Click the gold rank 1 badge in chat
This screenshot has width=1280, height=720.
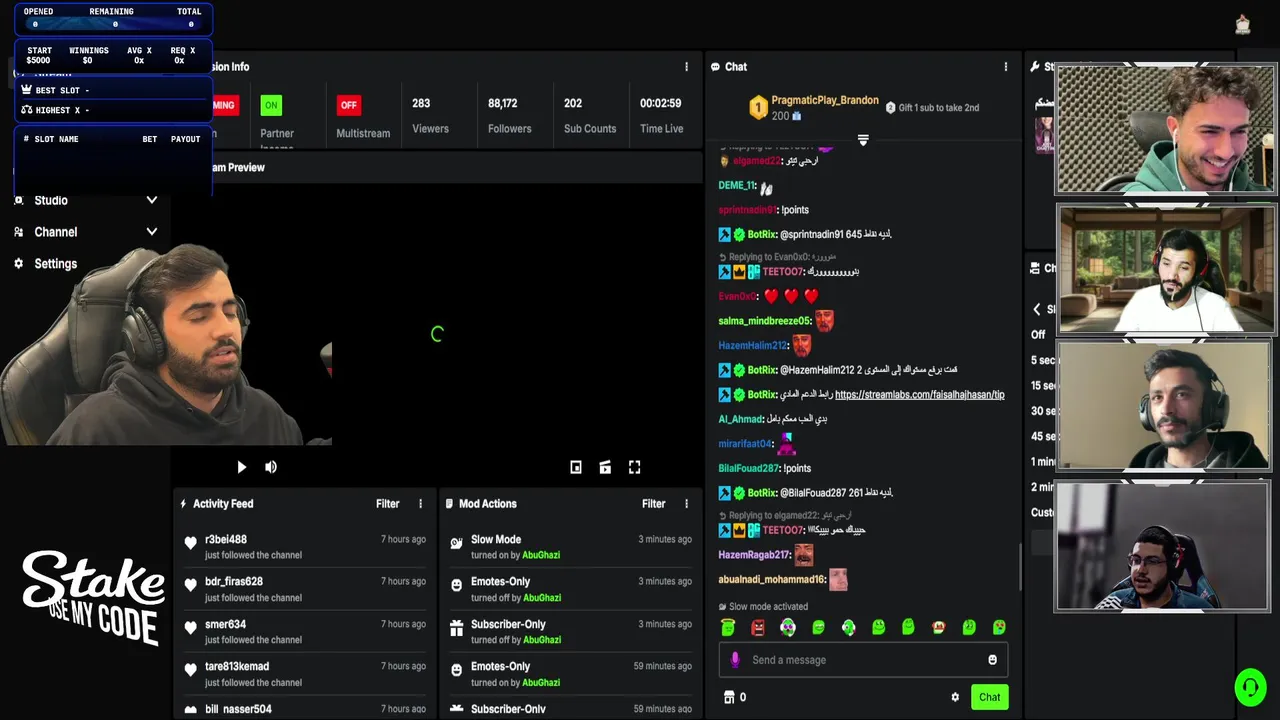point(758,107)
